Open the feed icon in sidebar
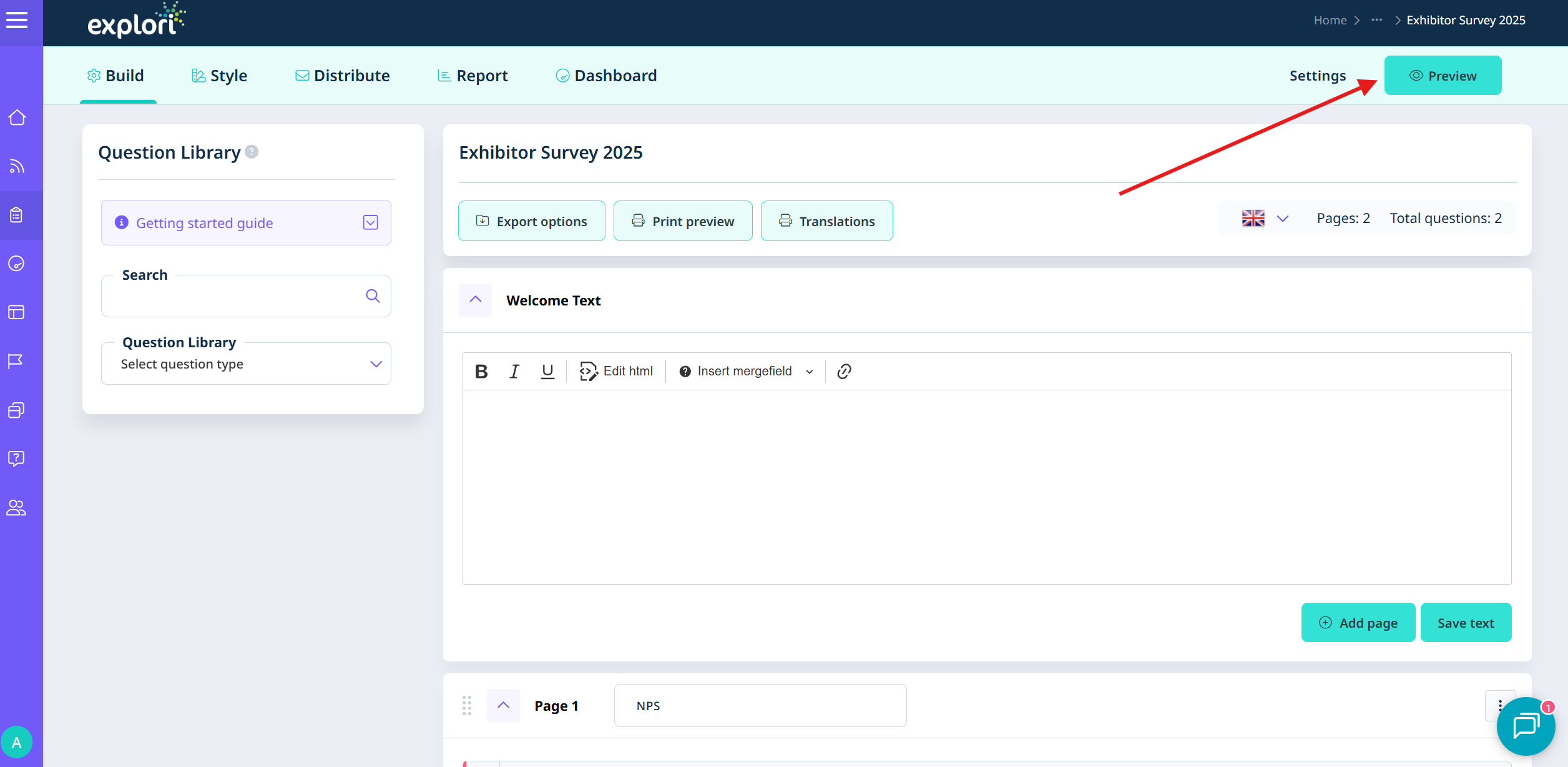The image size is (1568, 767). [17, 166]
